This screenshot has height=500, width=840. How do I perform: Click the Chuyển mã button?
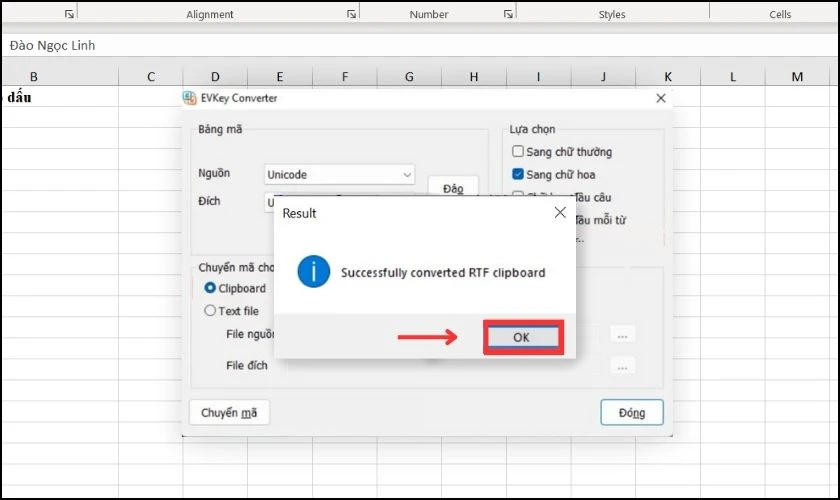[x=229, y=413]
